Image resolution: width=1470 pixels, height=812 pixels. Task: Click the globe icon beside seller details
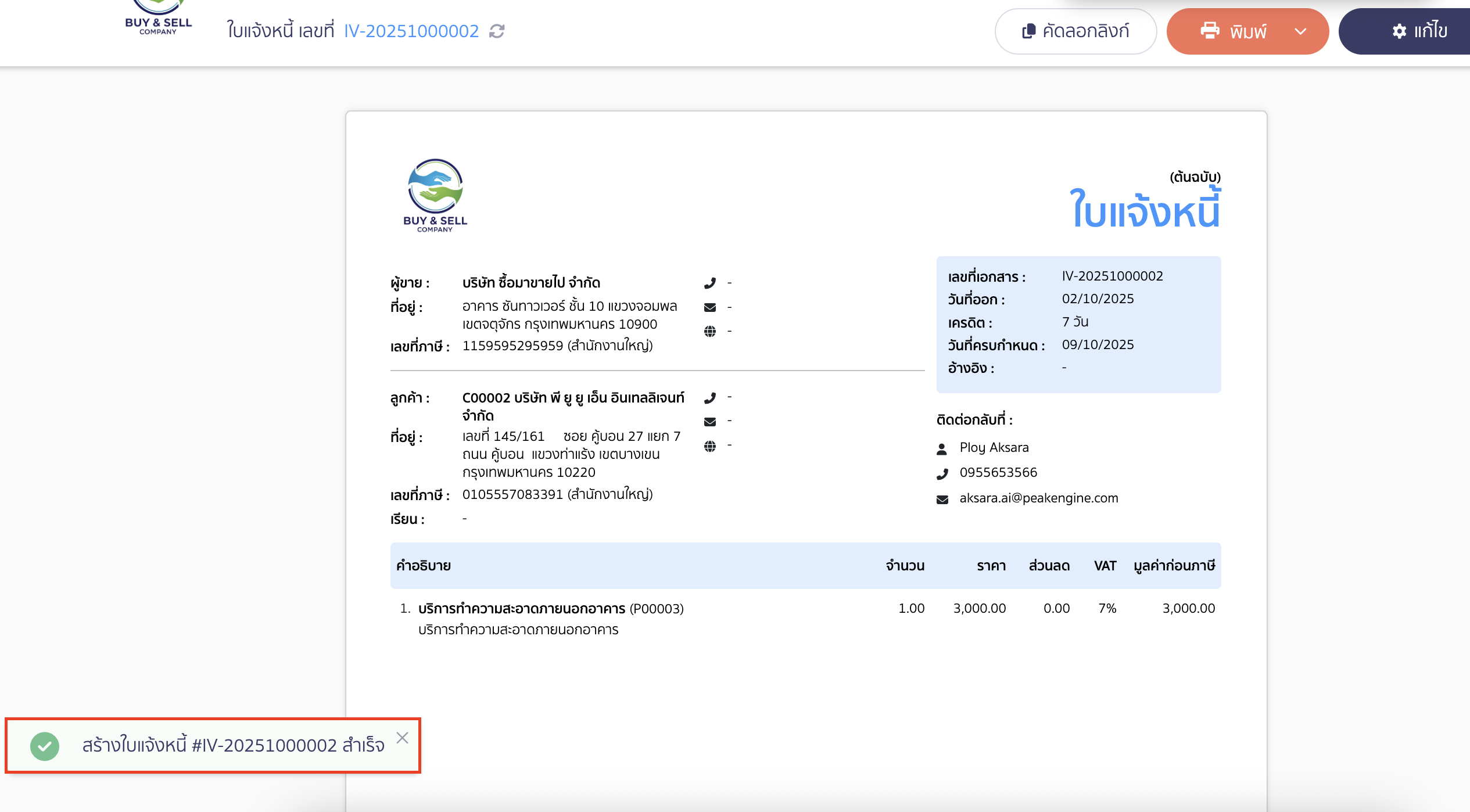[709, 330]
